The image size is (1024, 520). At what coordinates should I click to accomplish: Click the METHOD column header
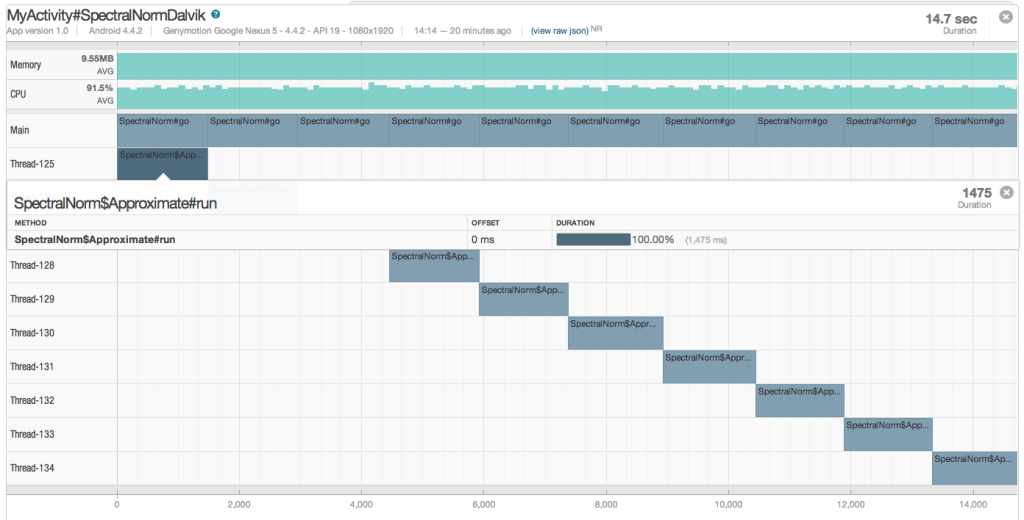pos(31,223)
